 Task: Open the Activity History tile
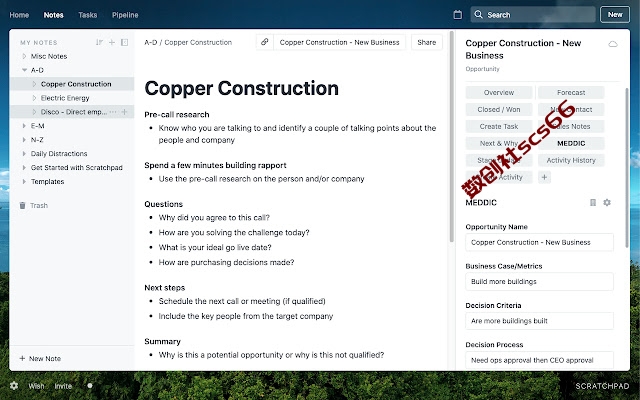[571, 160]
